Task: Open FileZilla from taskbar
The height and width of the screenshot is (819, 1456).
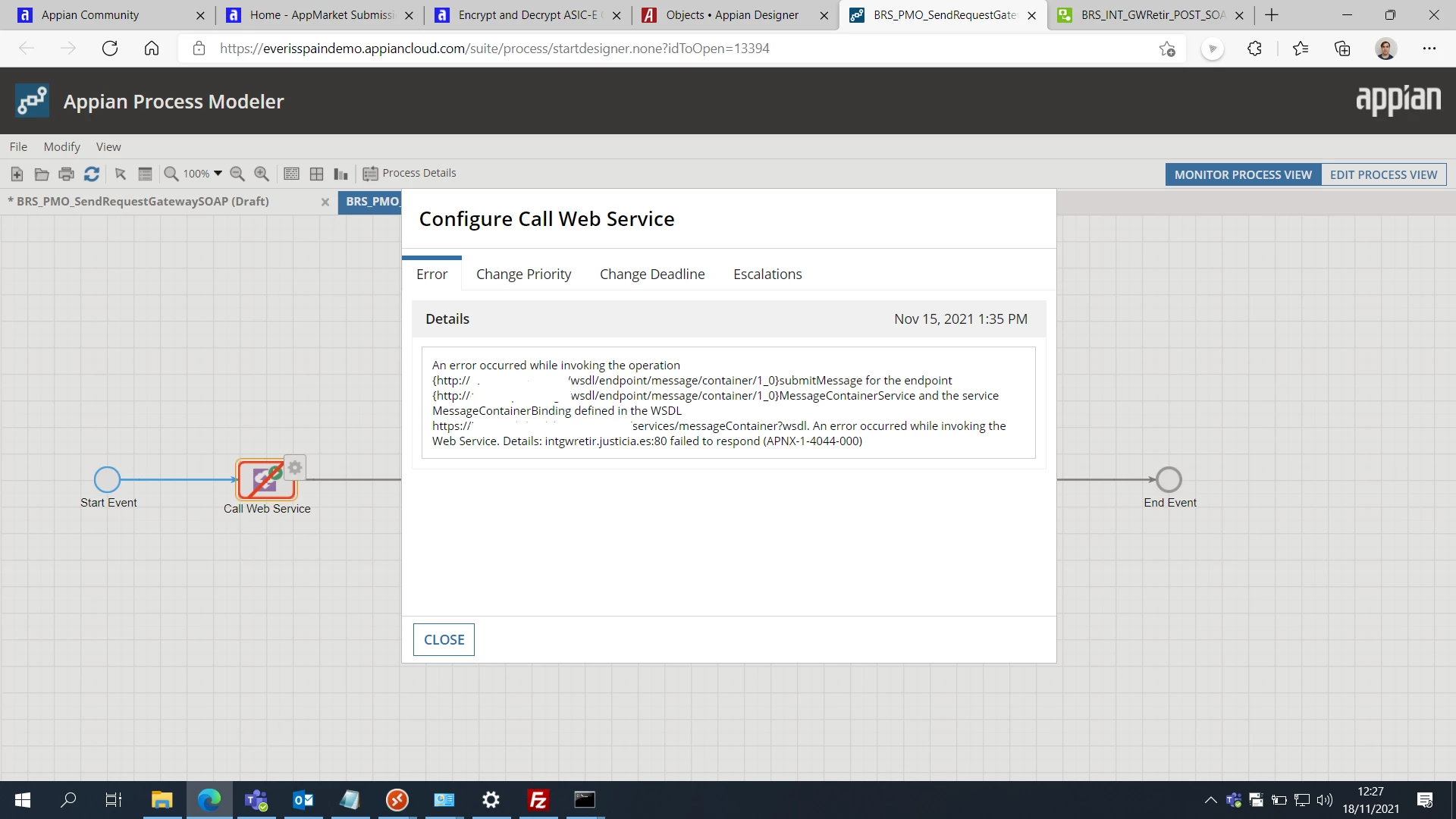Action: point(538,800)
